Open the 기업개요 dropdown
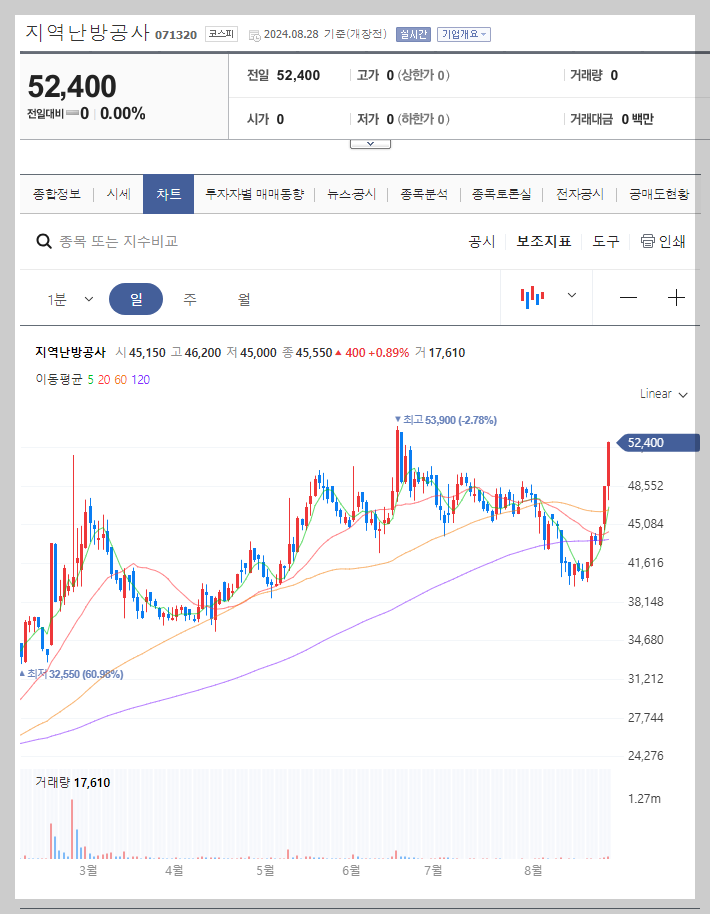The width and height of the screenshot is (710, 914). point(462,33)
